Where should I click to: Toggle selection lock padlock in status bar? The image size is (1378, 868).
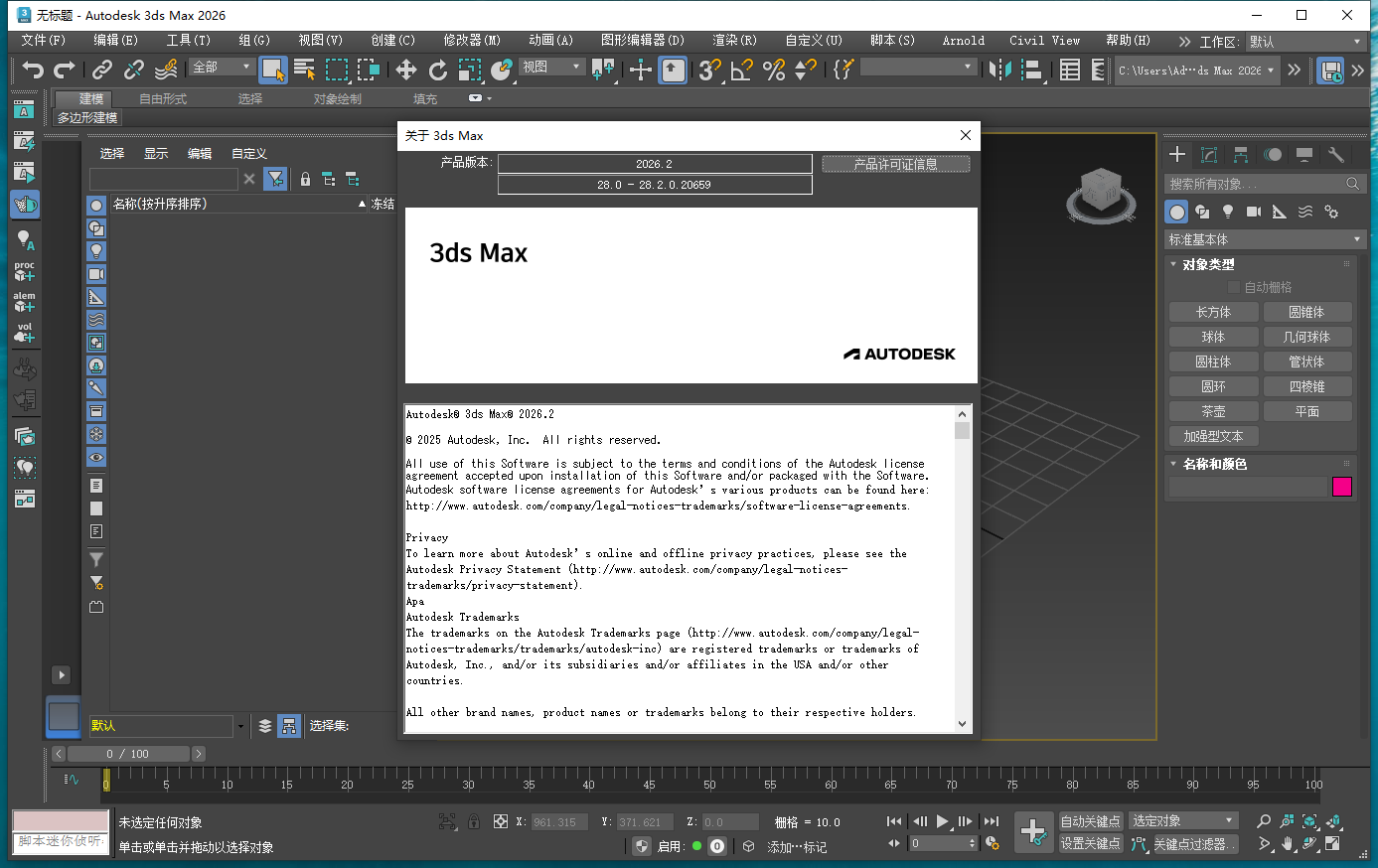tap(474, 821)
